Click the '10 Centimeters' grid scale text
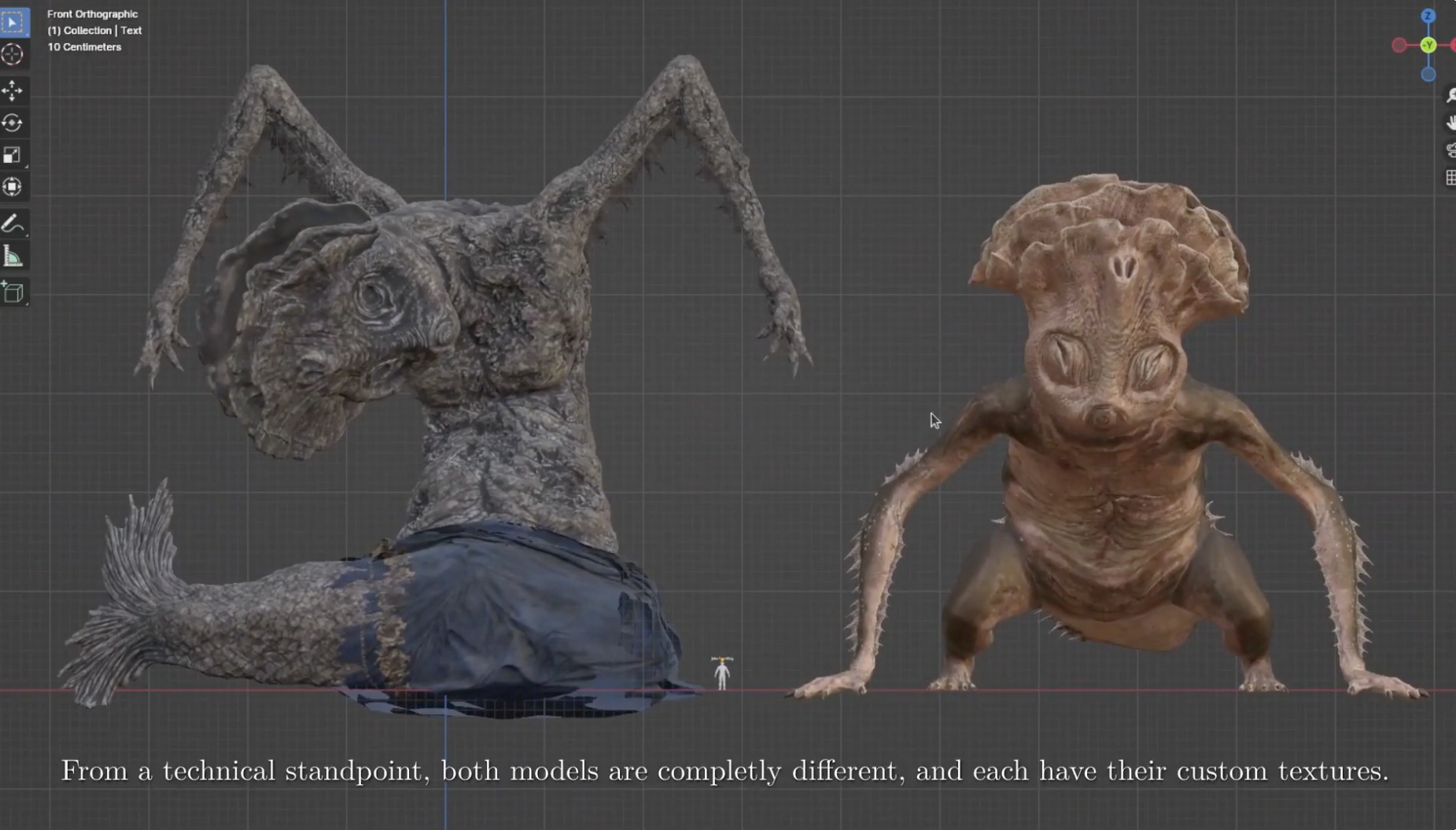1456x830 pixels. pyautogui.click(x=84, y=47)
